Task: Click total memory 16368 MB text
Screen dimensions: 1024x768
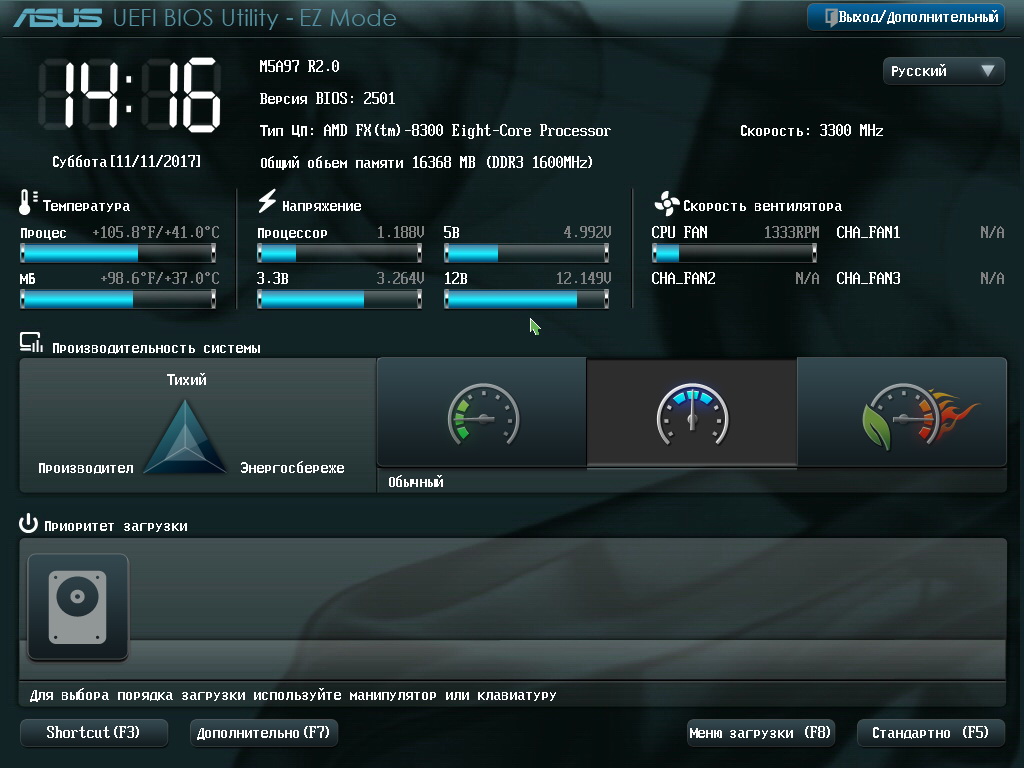Action: (426, 163)
